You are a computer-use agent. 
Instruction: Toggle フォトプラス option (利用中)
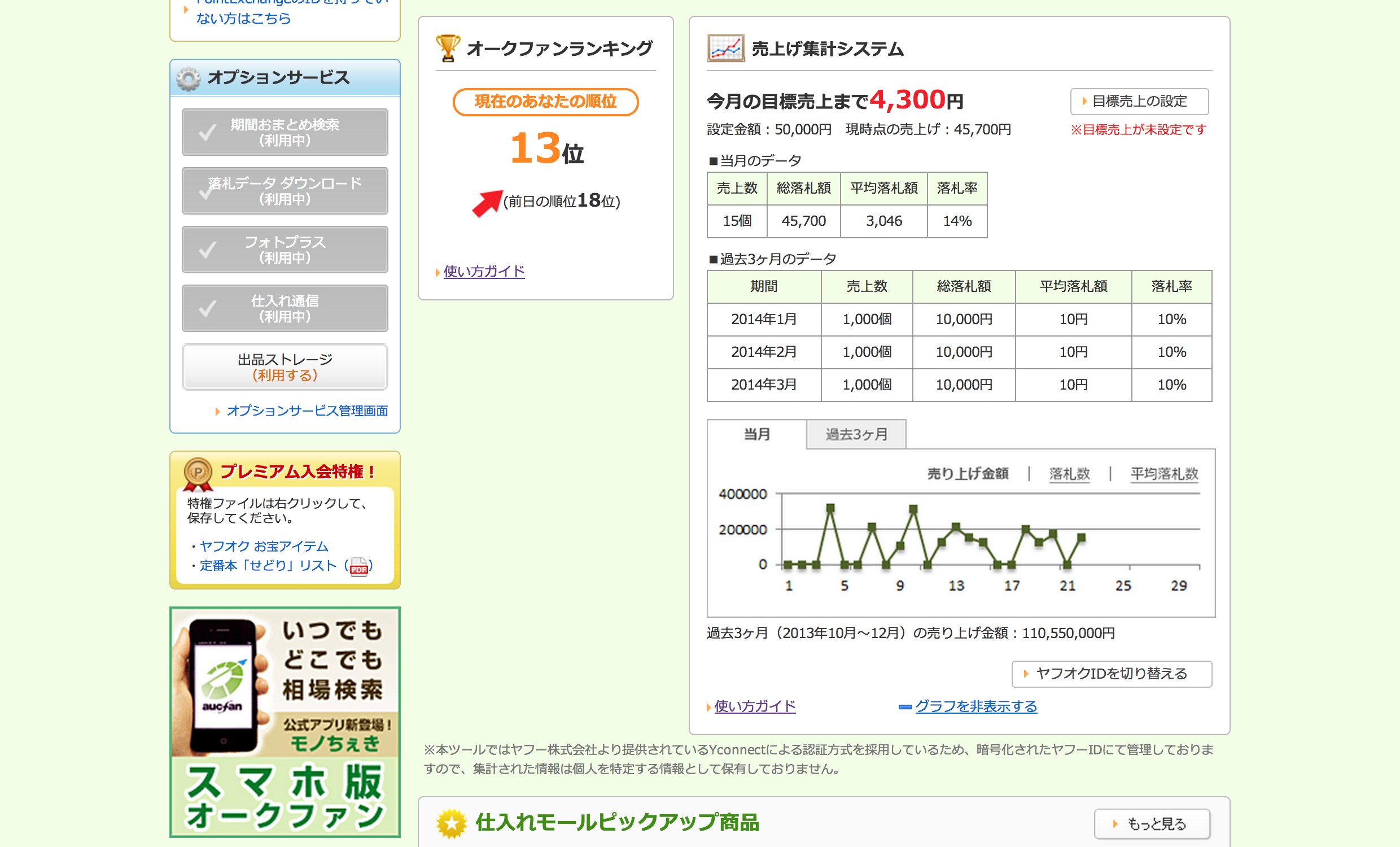(285, 250)
